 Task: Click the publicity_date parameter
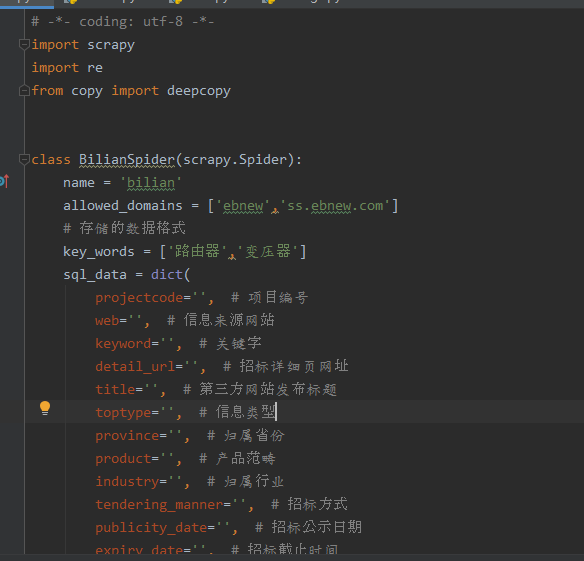[x=151, y=527]
